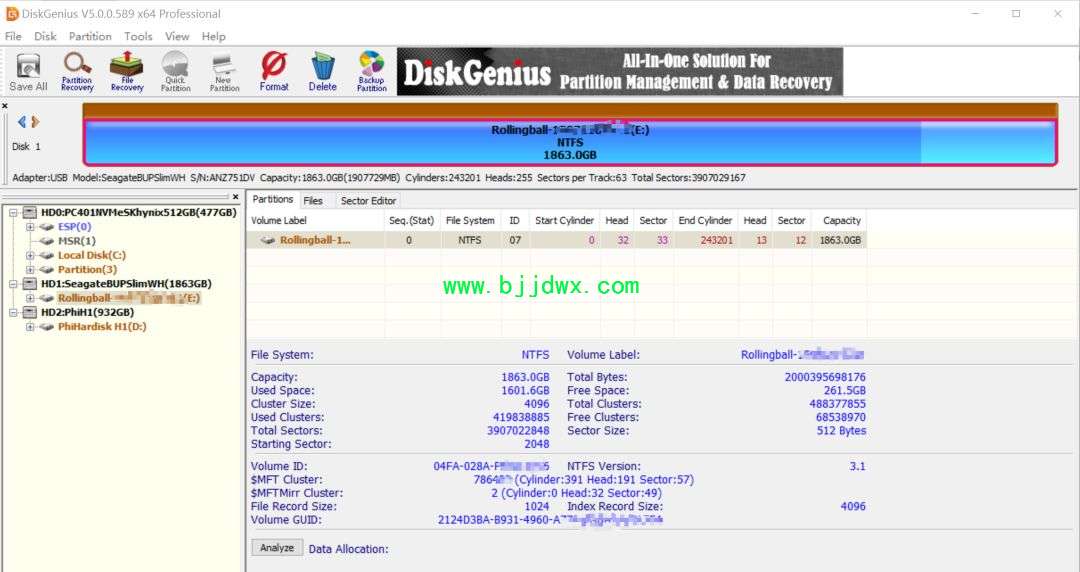Select the Rollingball row in the partition table

coord(556,240)
